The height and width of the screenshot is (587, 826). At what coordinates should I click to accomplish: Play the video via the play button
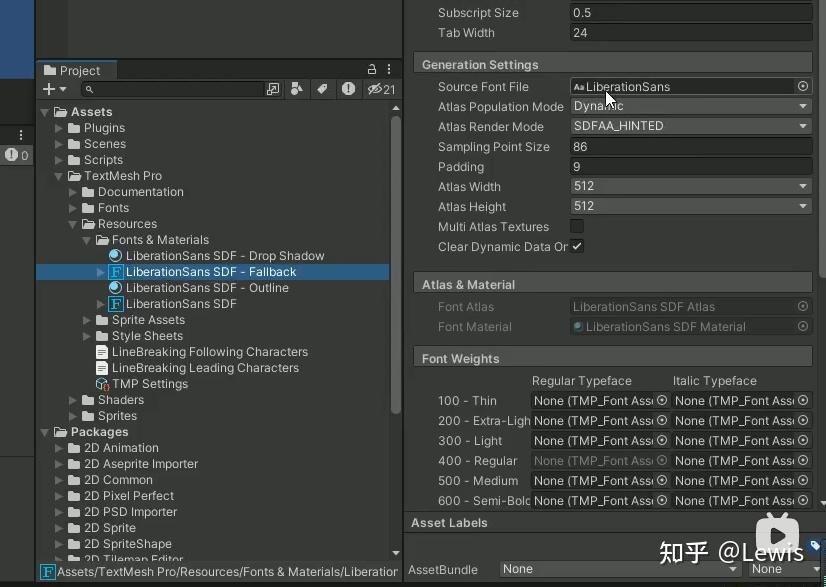click(778, 534)
